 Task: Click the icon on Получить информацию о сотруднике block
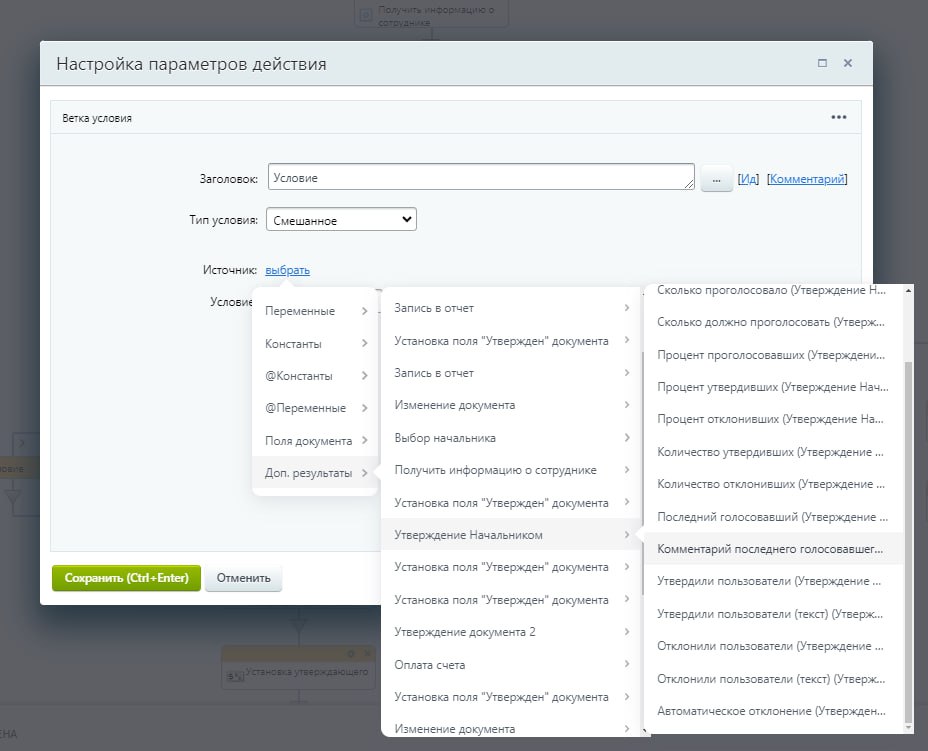pos(366,14)
